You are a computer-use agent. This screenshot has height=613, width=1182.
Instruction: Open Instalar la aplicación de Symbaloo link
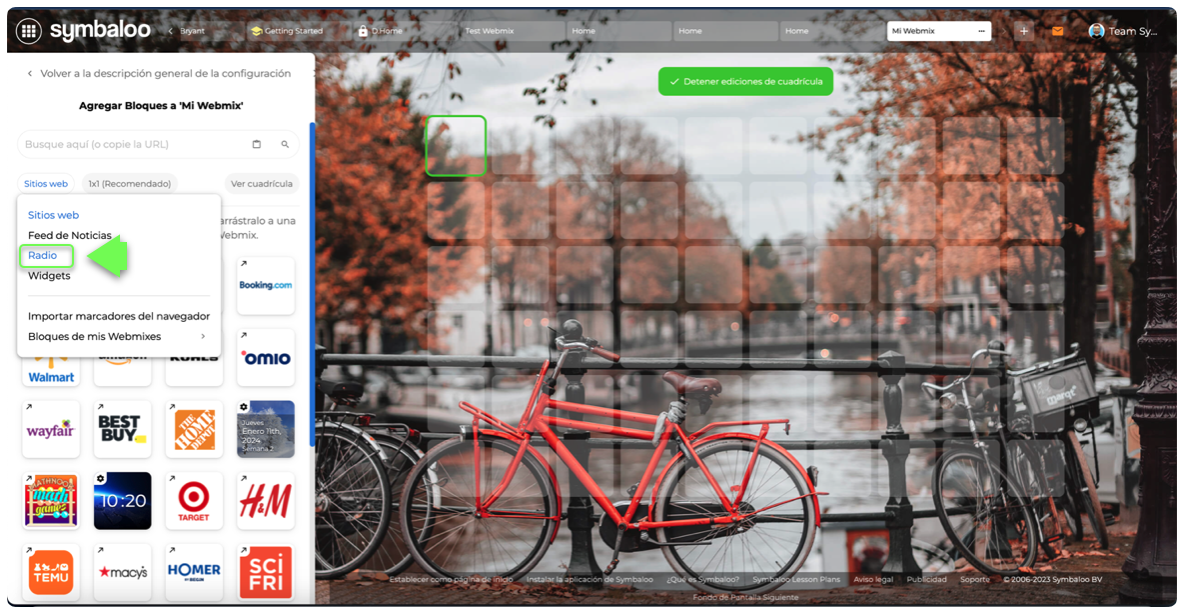(x=589, y=579)
